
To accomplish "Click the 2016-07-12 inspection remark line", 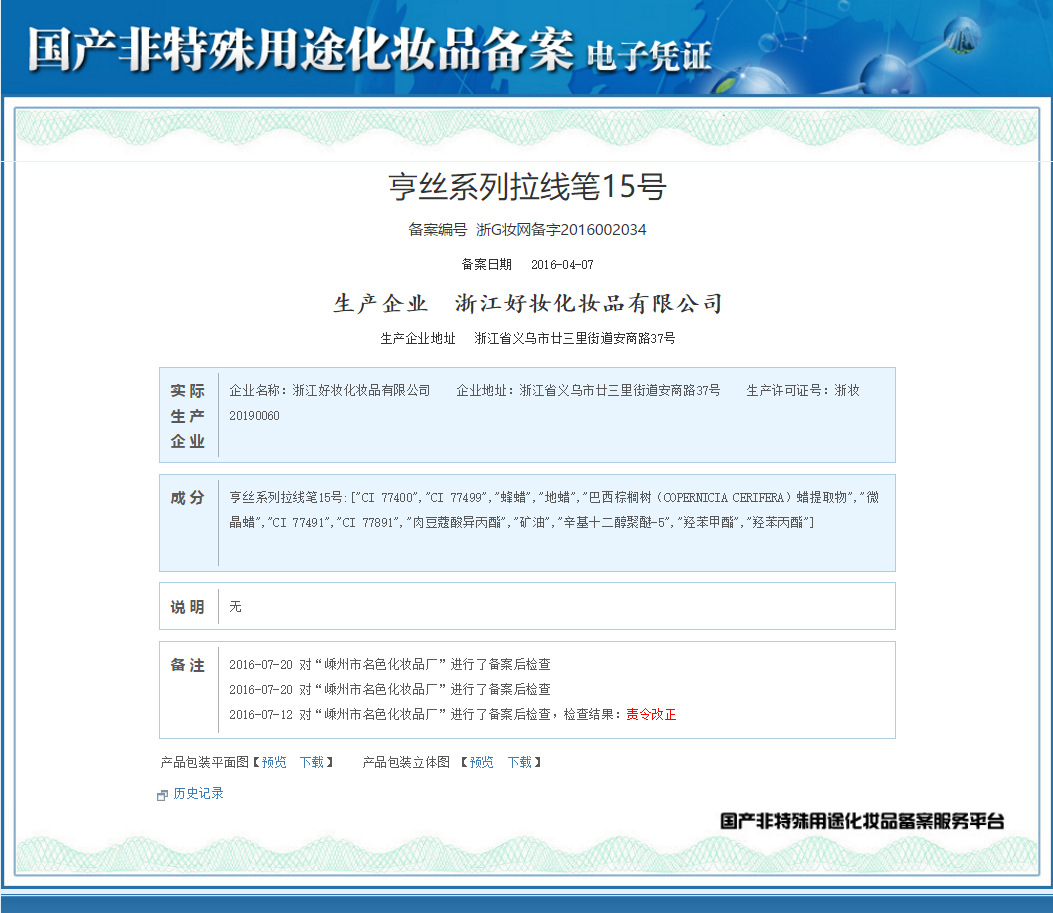I will [x=453, y=714].
